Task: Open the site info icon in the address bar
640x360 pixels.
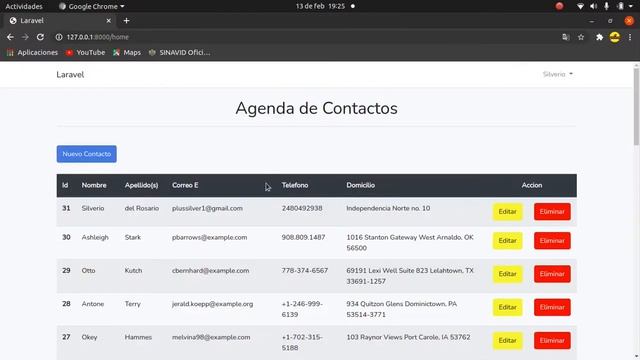Action: 59,37
